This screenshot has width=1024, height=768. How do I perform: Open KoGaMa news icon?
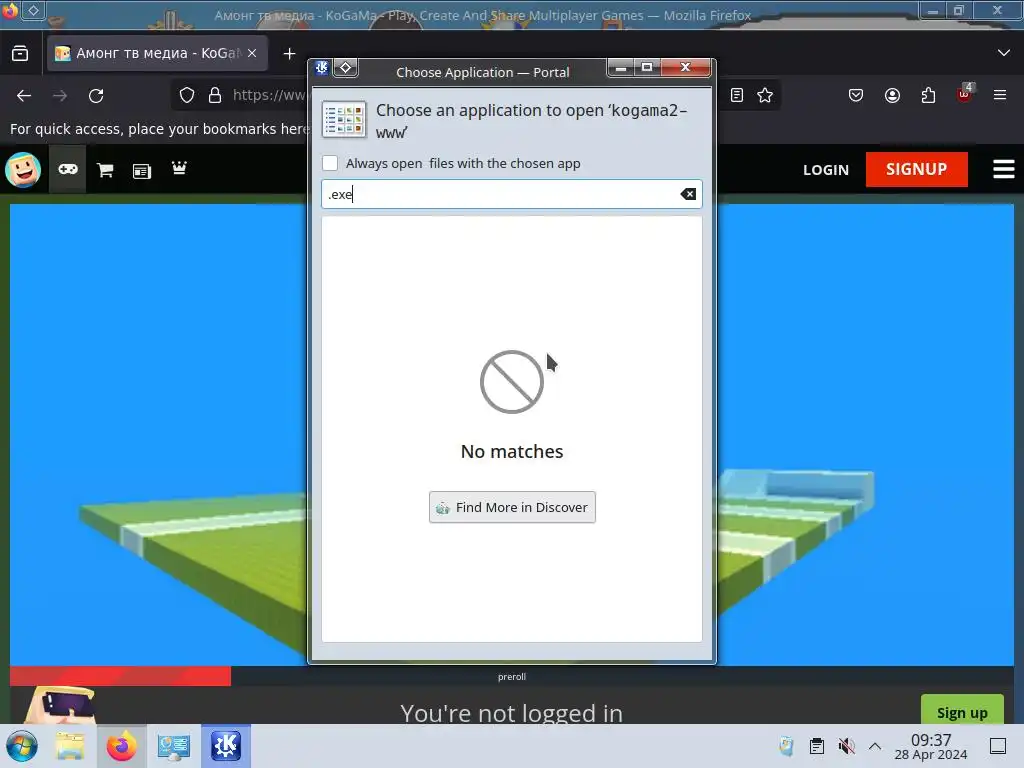click(x=142, y=171)
